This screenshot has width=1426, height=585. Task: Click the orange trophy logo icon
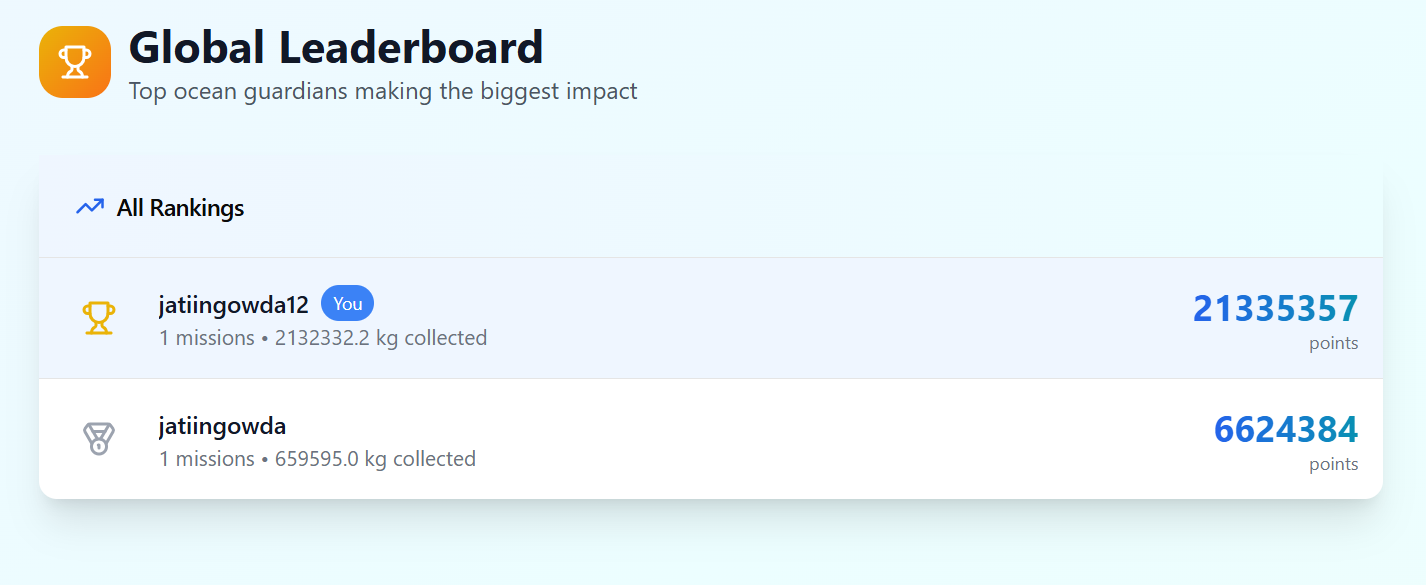coord(75,62)
